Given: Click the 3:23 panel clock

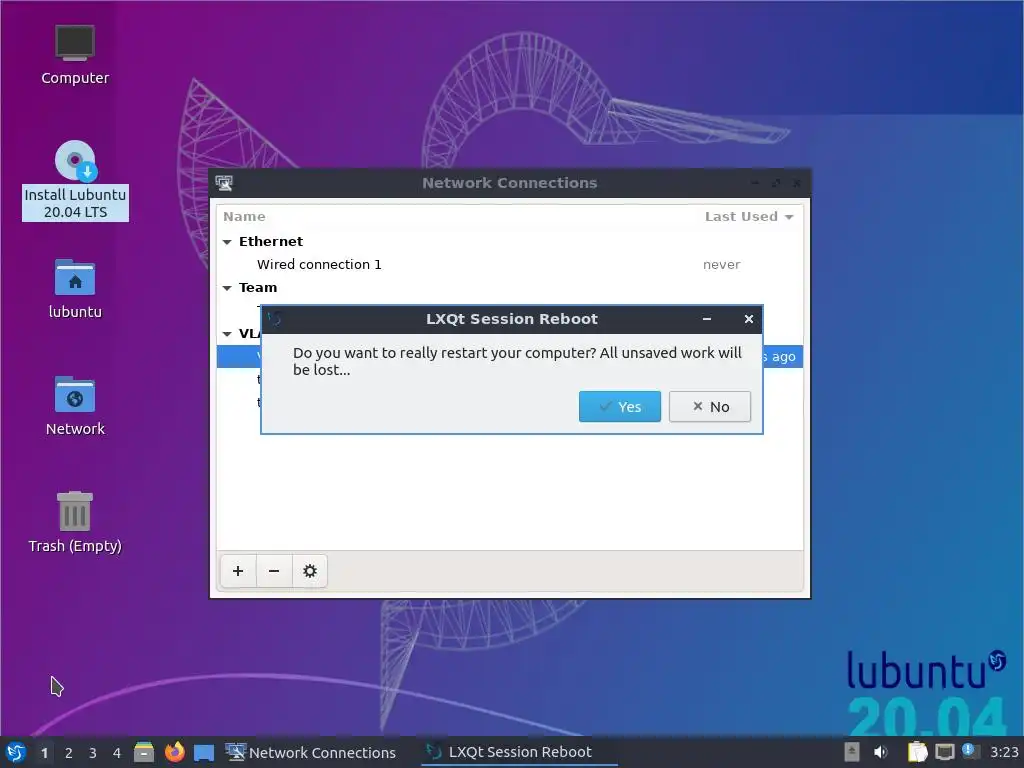Looking at the screenshot, I should pyautogui.click(x=1004, y=752).
